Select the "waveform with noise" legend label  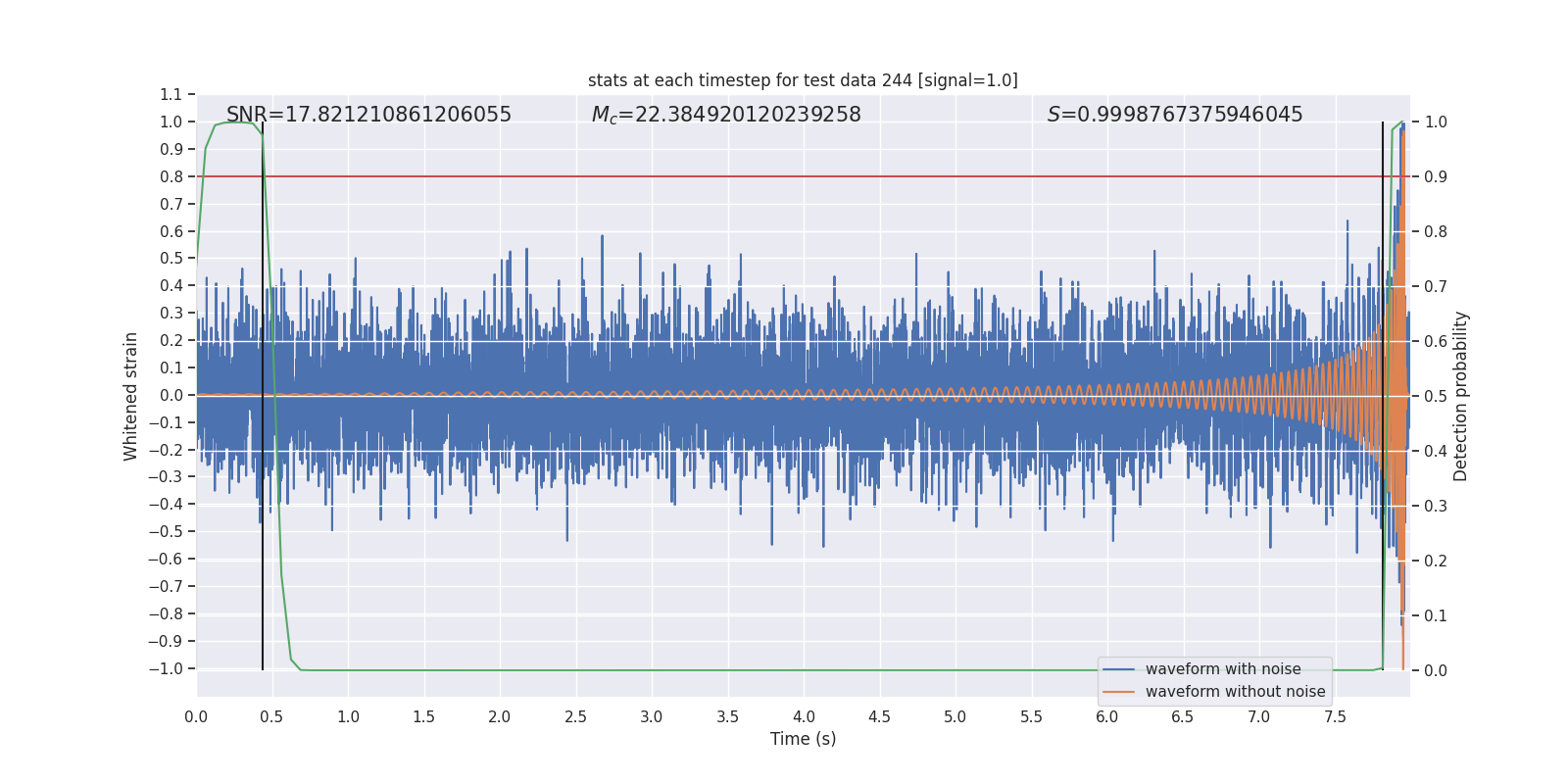1223,669
